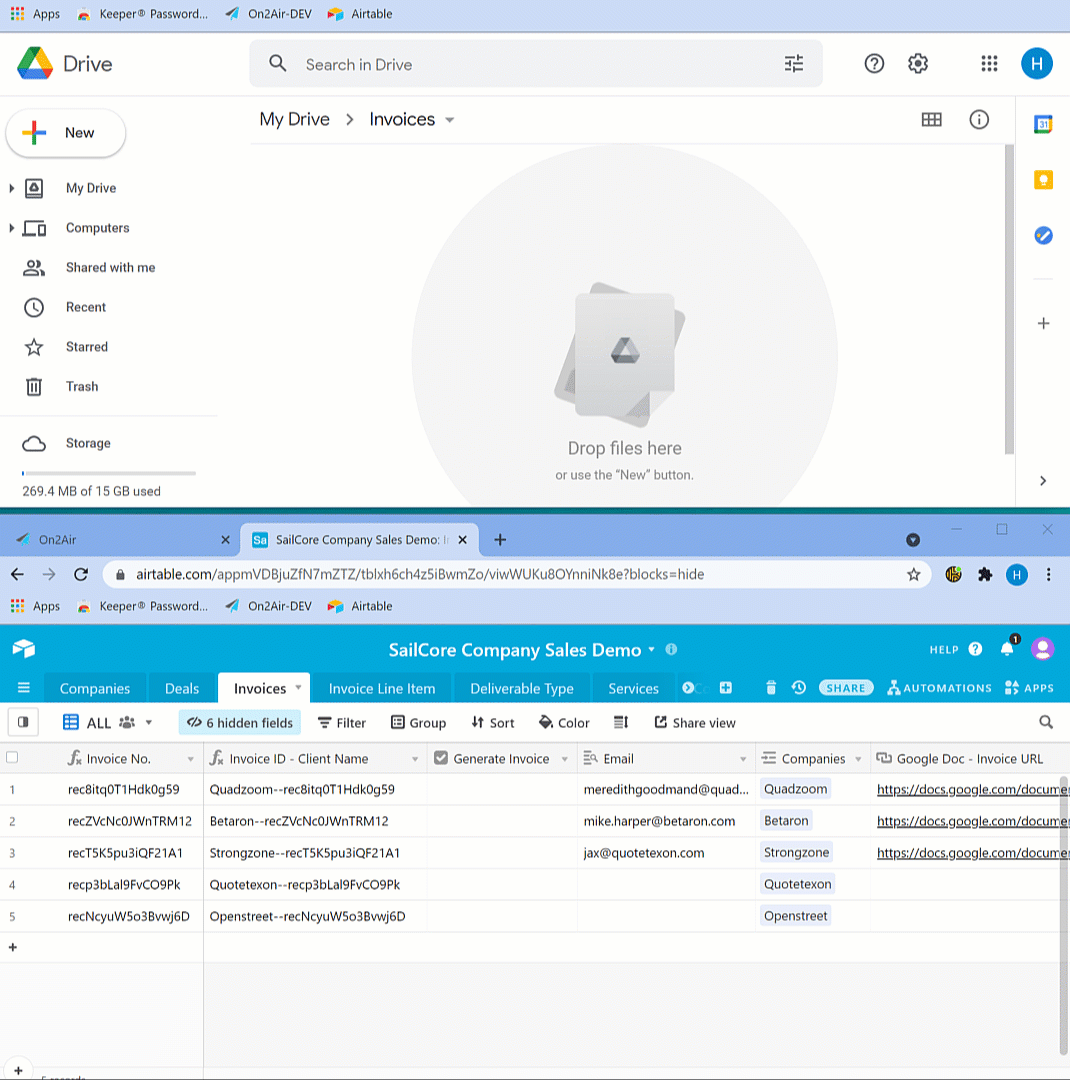This screenshot has width=1070, height=1080.
Task: Open the Google Doc link for Betaron's invoice
Action: 970,821
